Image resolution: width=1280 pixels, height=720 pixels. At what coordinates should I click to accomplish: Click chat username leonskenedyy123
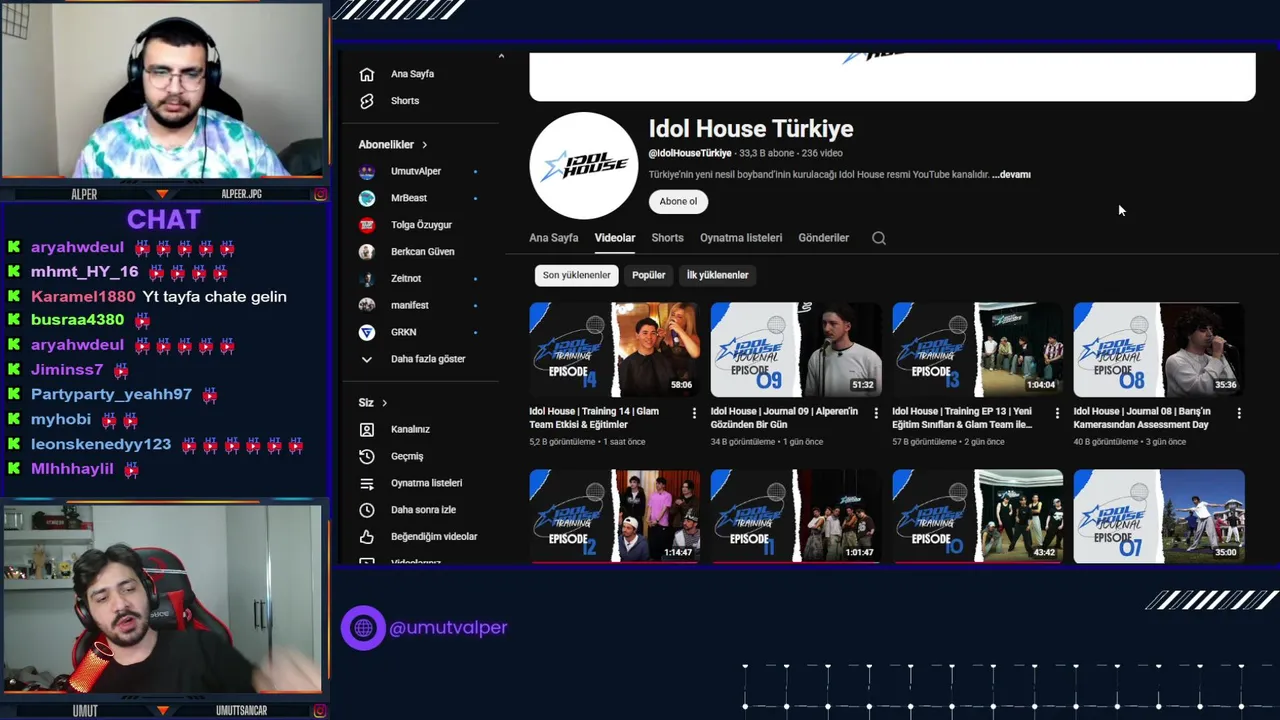coord(101,444)
